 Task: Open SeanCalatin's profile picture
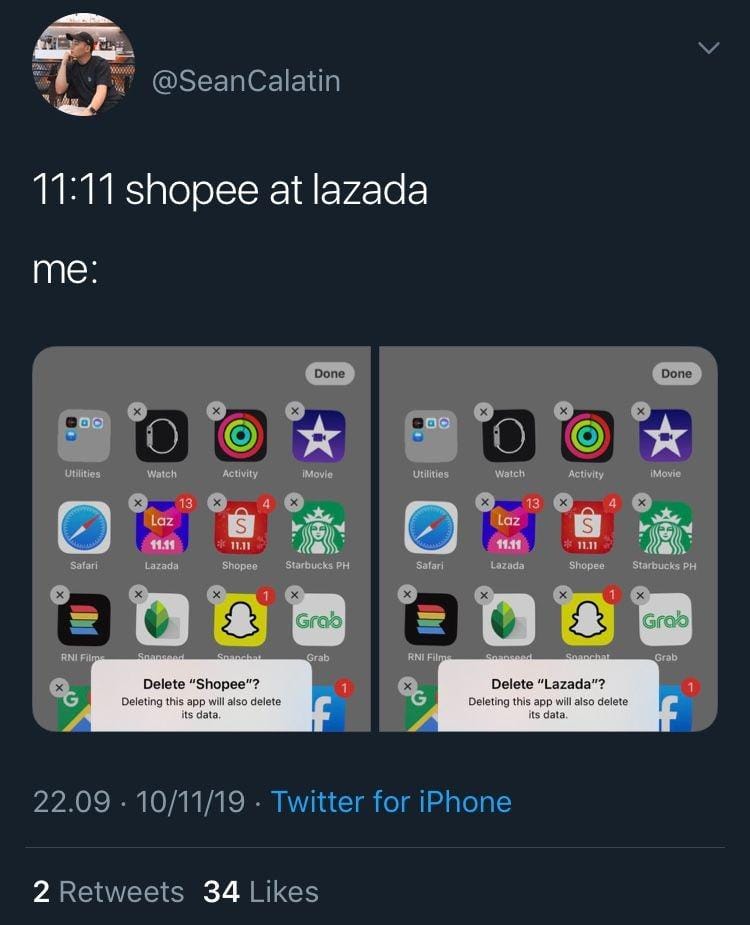(83, 65)
